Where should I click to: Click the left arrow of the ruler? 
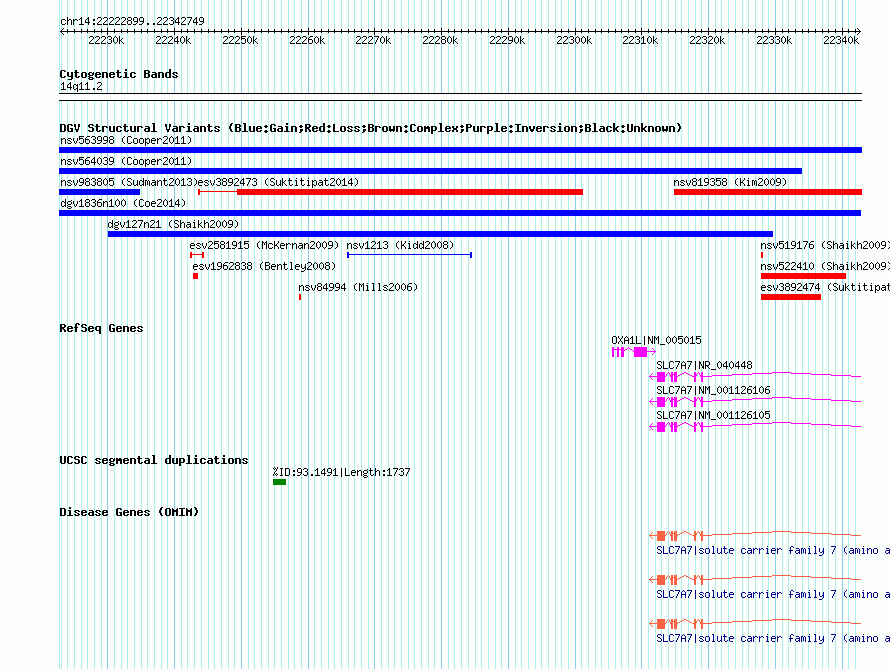click(62, 32)
